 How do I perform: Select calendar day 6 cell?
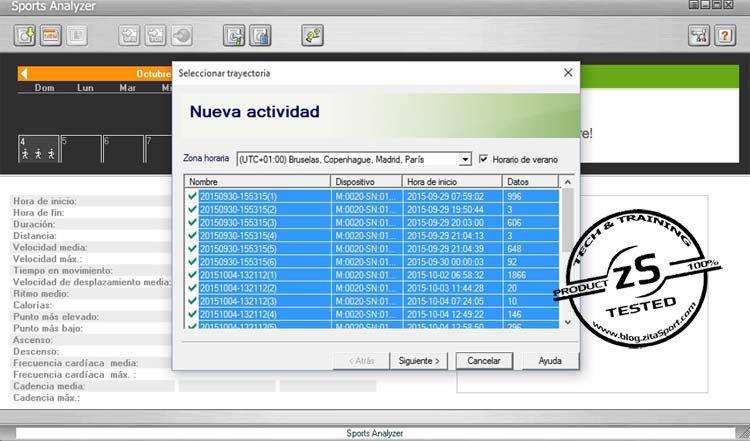tap(123, 149)
